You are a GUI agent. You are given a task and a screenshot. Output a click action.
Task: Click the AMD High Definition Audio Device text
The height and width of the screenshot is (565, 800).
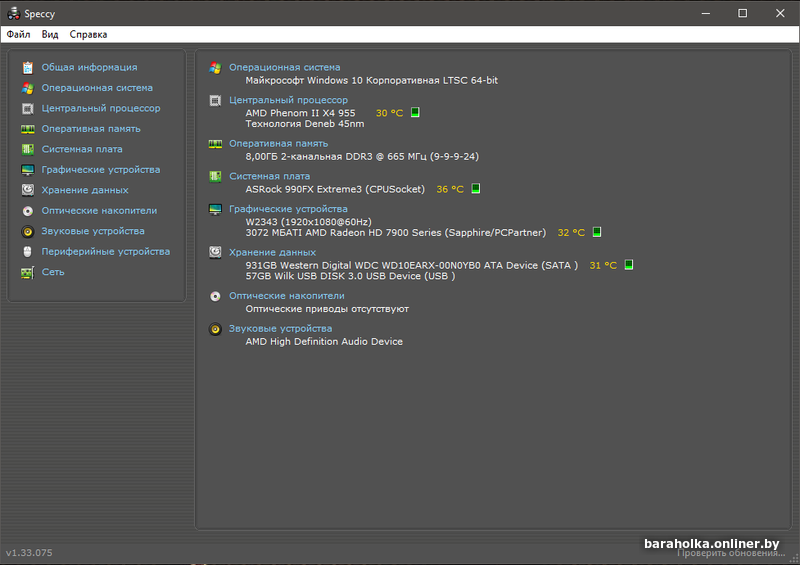point(324,341)
